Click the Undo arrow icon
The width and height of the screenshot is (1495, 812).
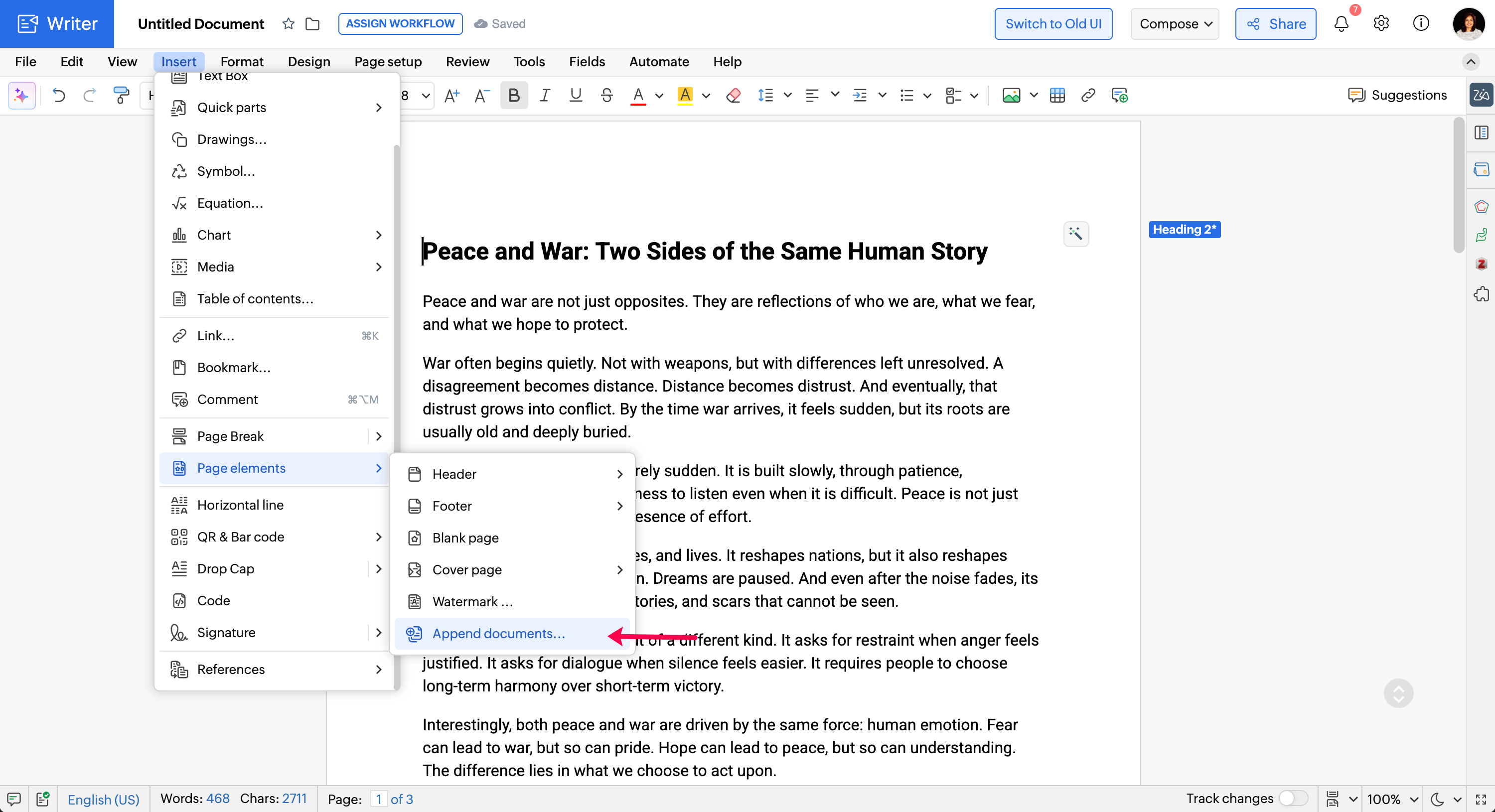[x=59, y=95]
